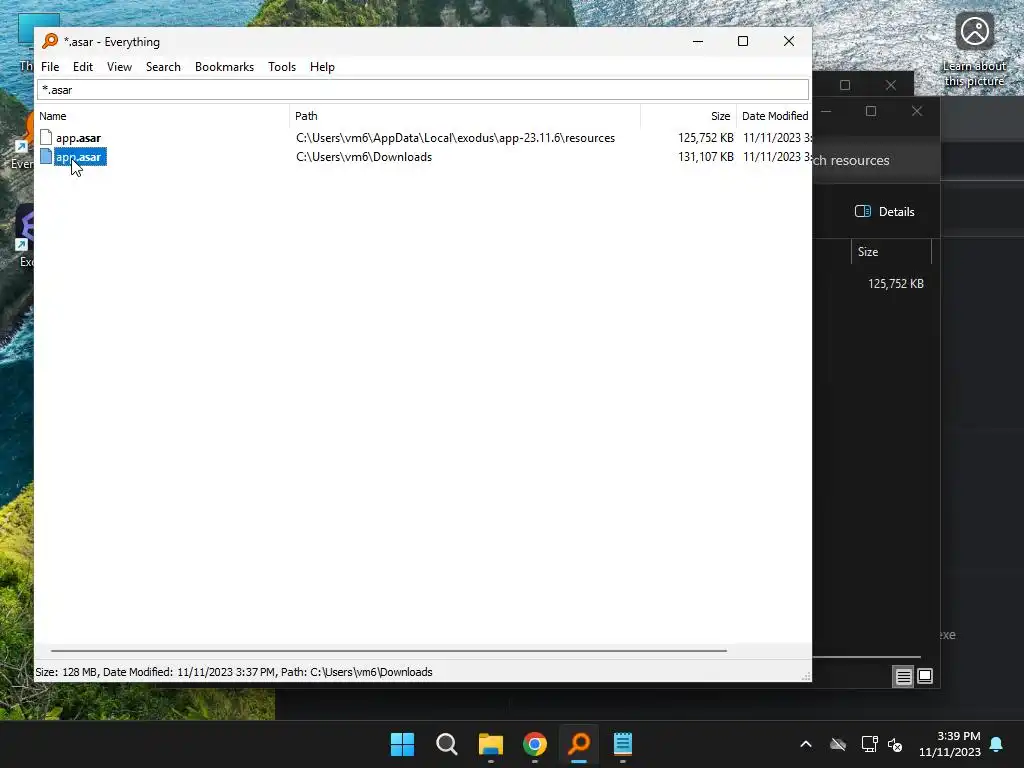Maximize the rearmost dark window

click(845, 85)
